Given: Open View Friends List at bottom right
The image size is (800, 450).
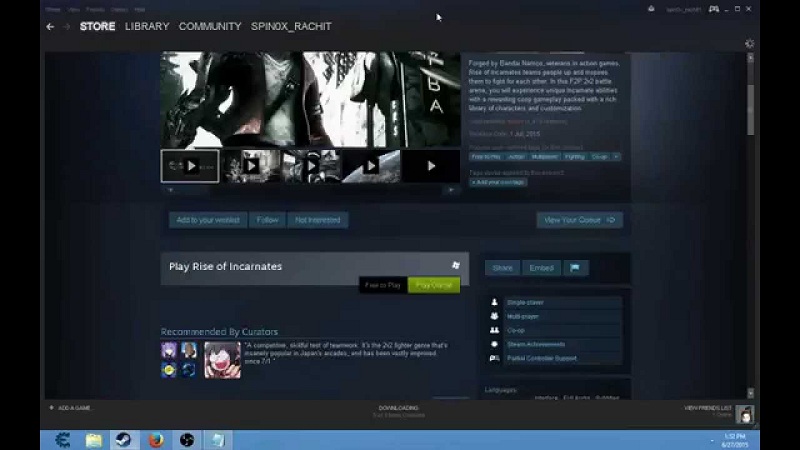Looking at the screenshot, I should pyautogui.click(x=708, y=408).
